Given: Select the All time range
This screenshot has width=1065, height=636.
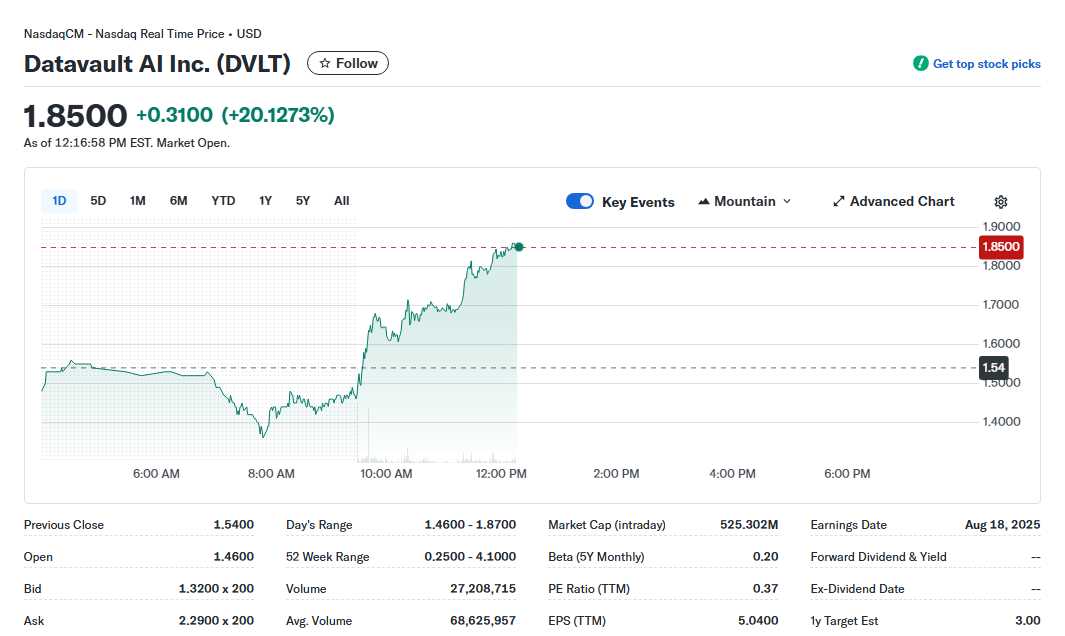Looking at the screenshot, I should point(341,200).
